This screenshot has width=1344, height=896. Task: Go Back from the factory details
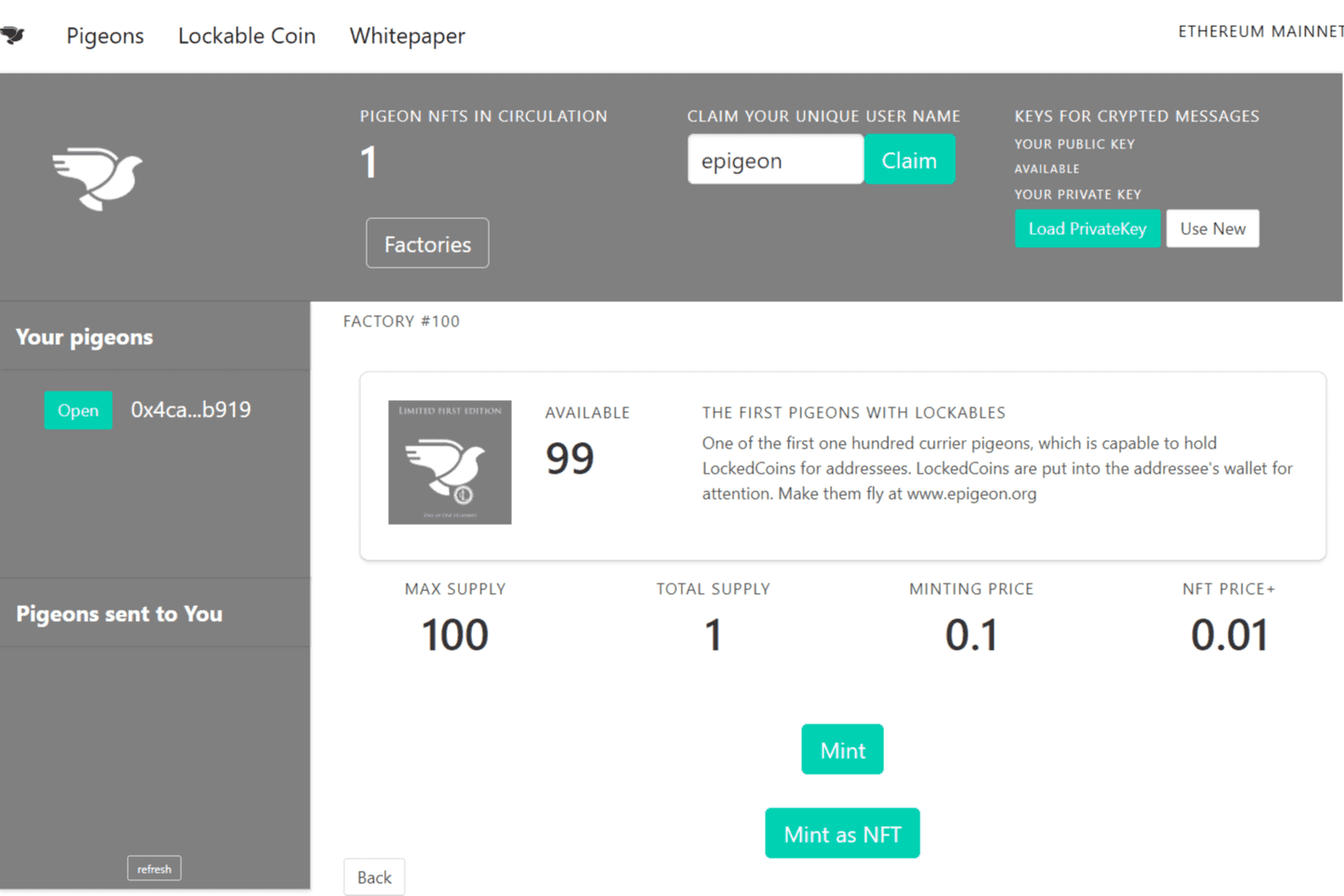tap(374, 876)
